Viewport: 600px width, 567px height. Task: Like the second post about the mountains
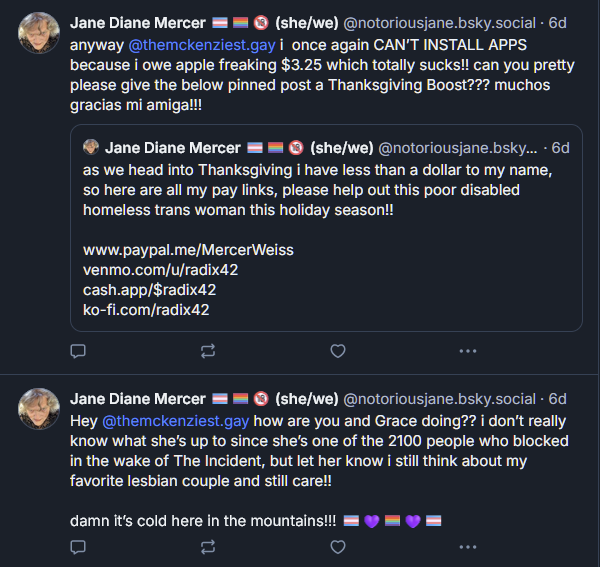pos(338,547)
